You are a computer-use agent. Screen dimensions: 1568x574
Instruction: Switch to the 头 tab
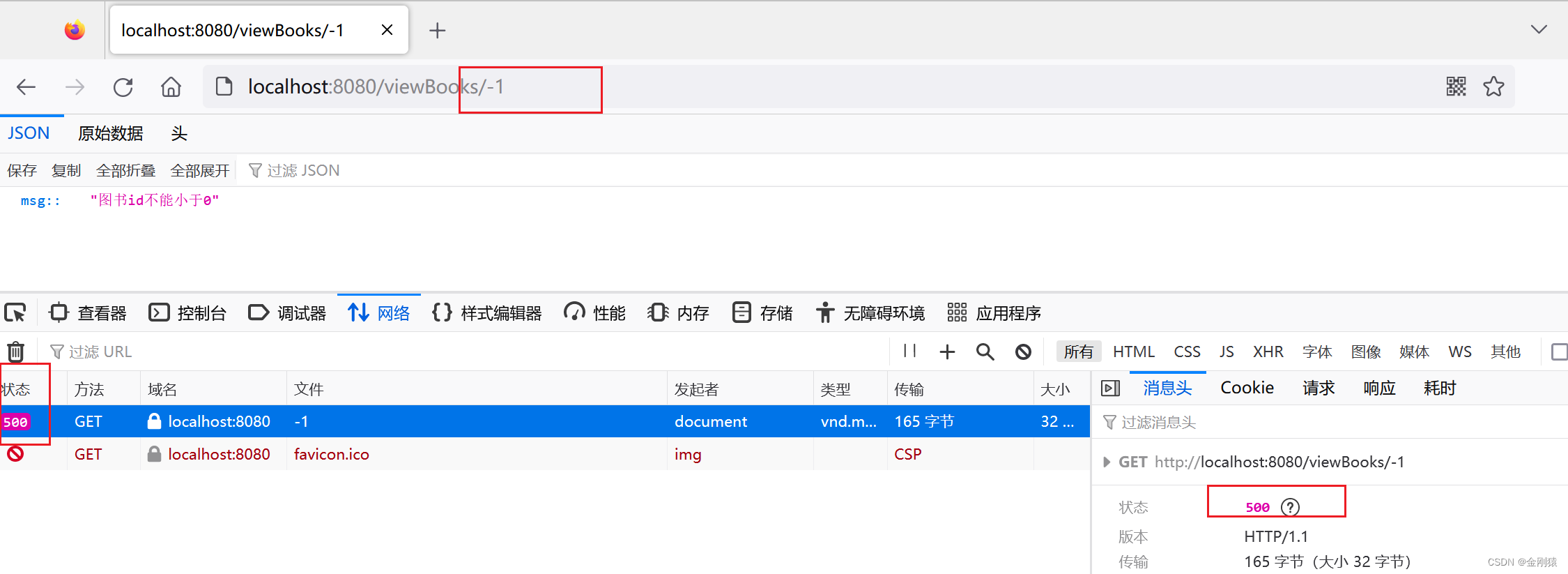coord(179,133)
